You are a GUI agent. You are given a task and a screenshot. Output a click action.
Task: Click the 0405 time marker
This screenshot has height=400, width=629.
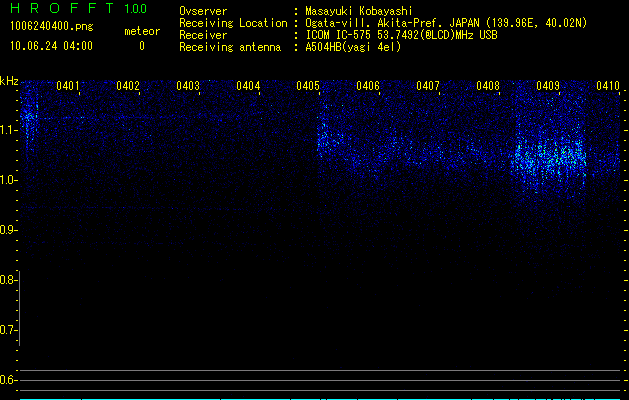click(x=308, y=86)
